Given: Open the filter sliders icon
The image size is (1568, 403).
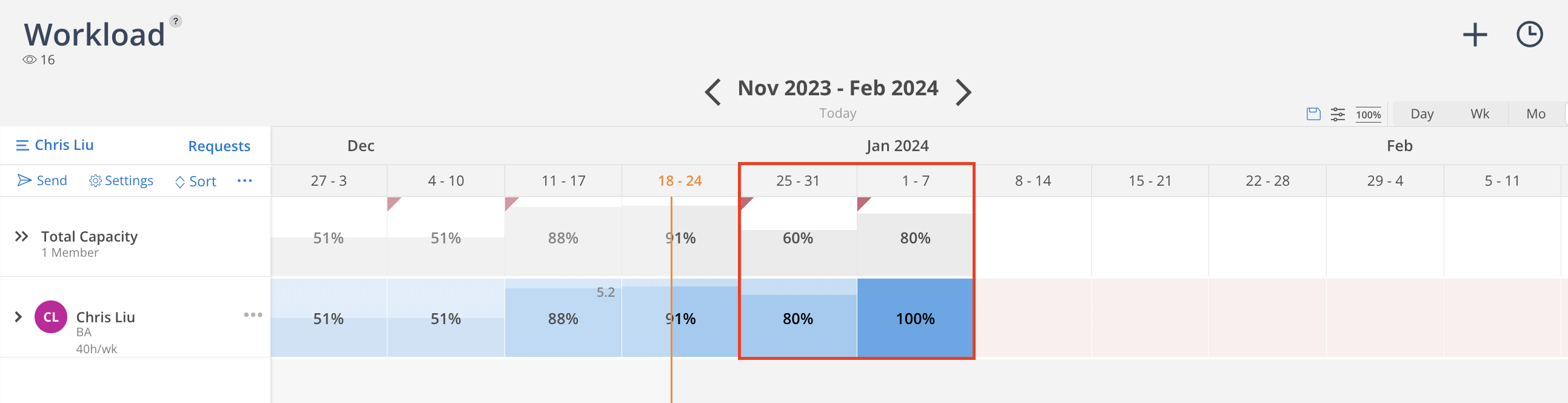Looking at the screenshot, I should (x=1338, y=114).
